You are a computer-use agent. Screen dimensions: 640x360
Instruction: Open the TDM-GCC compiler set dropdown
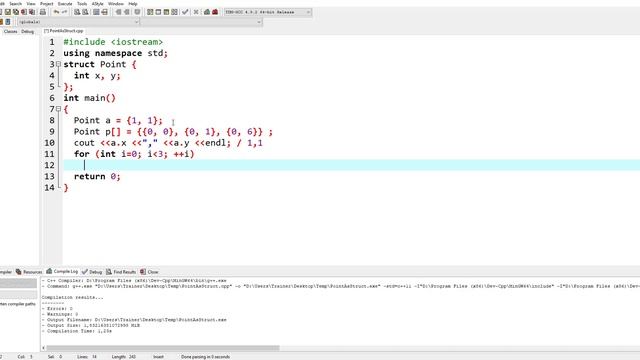click(268, 12)
